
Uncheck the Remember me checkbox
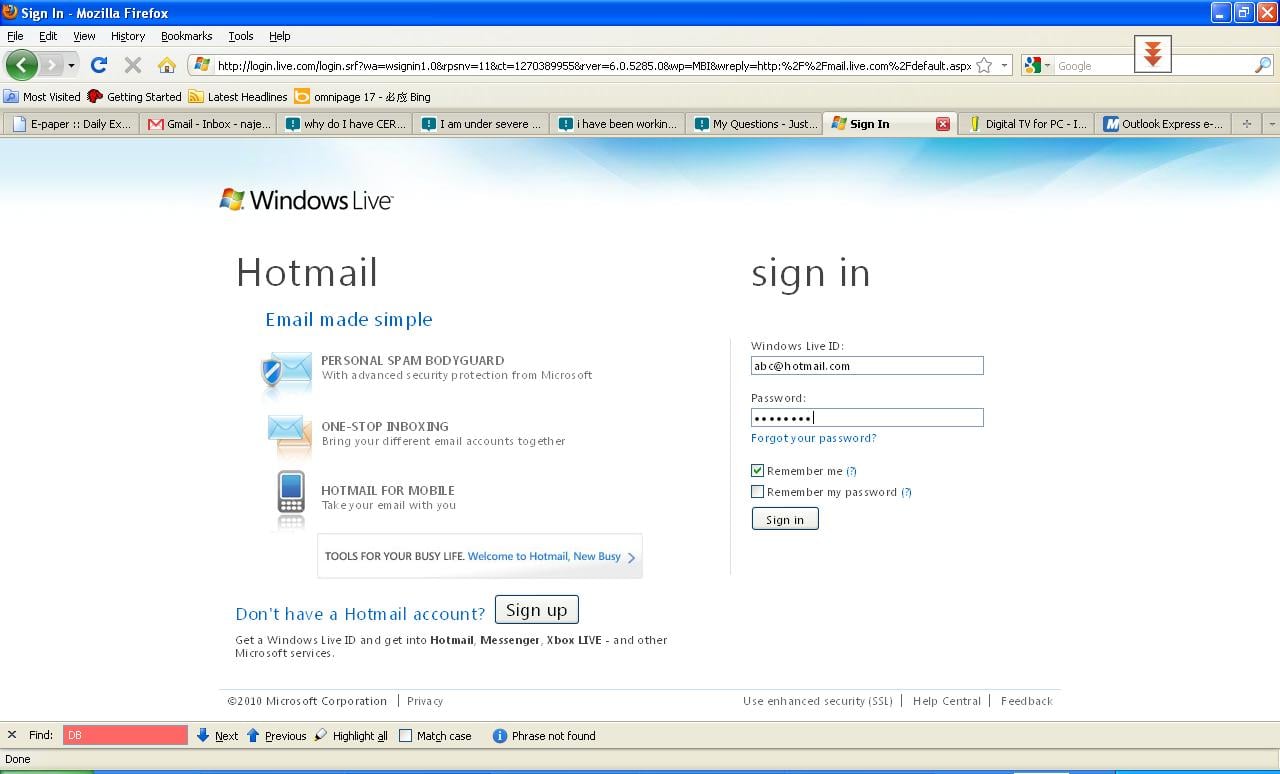(x=757, y=470)
